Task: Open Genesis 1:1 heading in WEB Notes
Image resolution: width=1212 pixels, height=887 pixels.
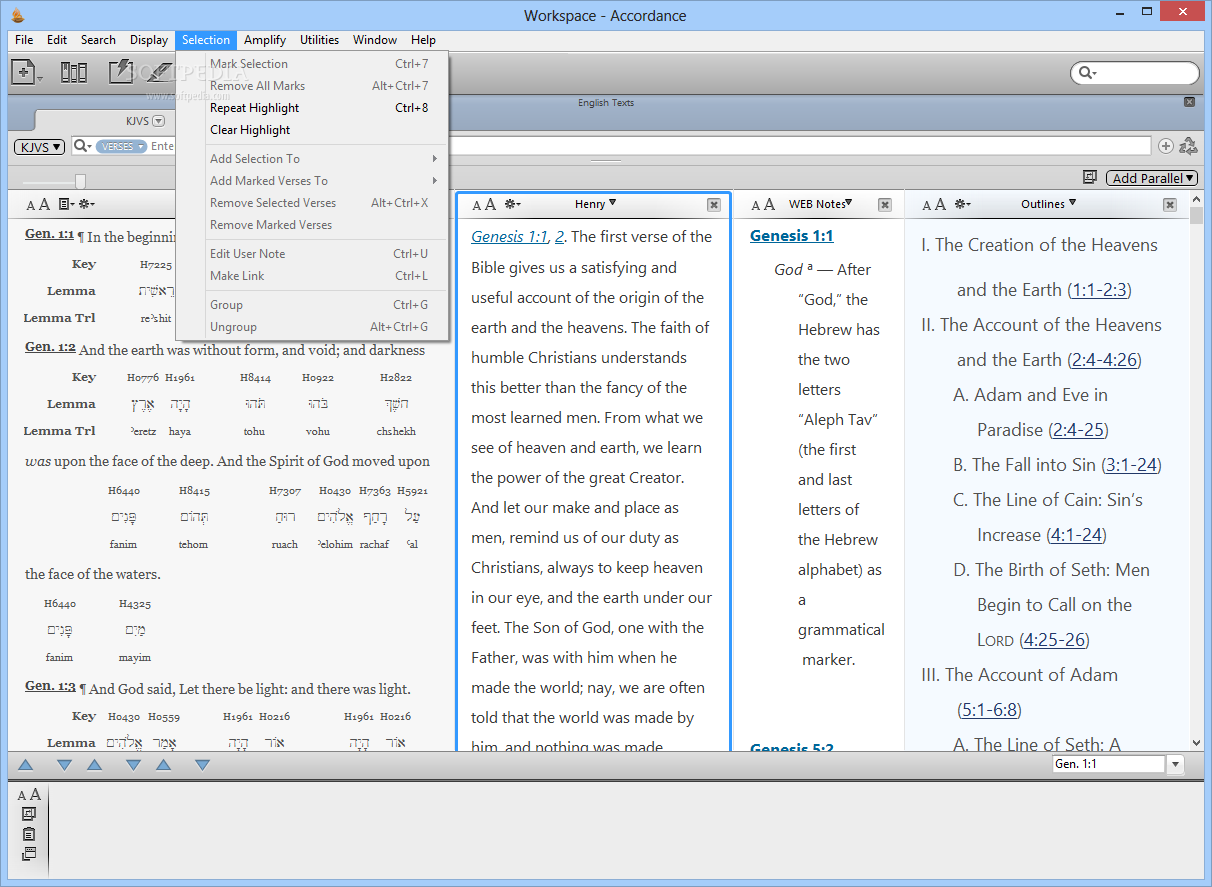Action: 791,236
